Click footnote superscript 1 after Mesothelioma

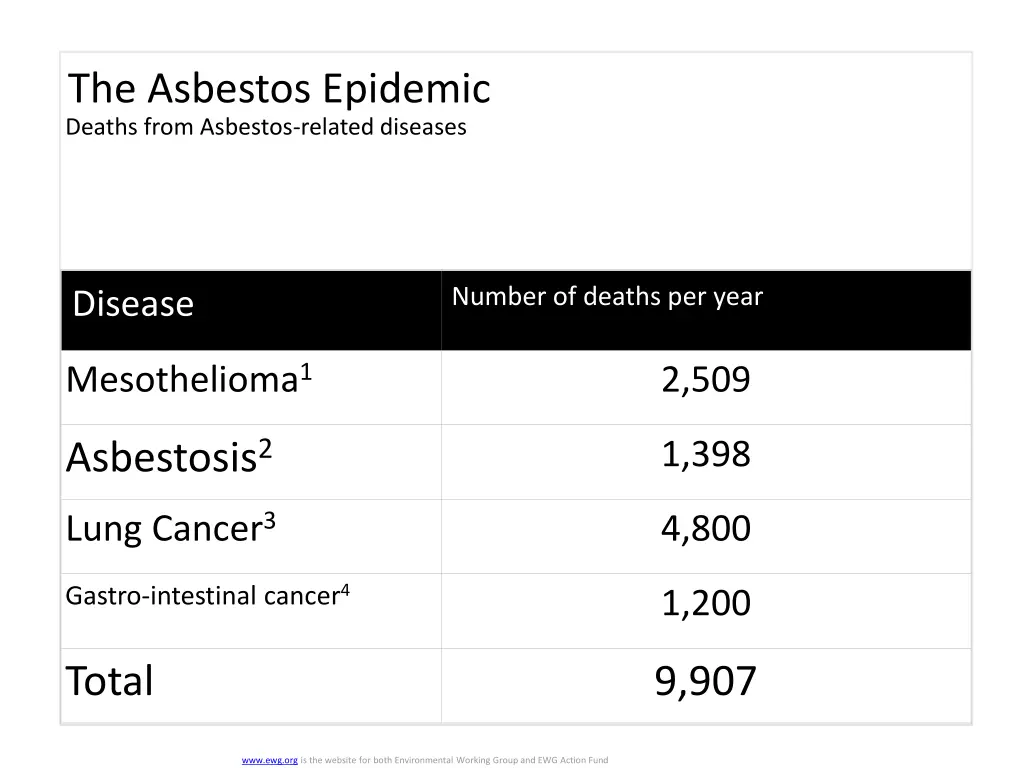(307, 373)
